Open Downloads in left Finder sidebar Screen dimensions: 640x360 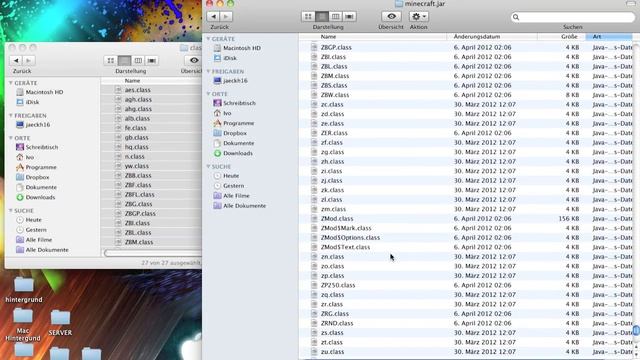[36, 198]
